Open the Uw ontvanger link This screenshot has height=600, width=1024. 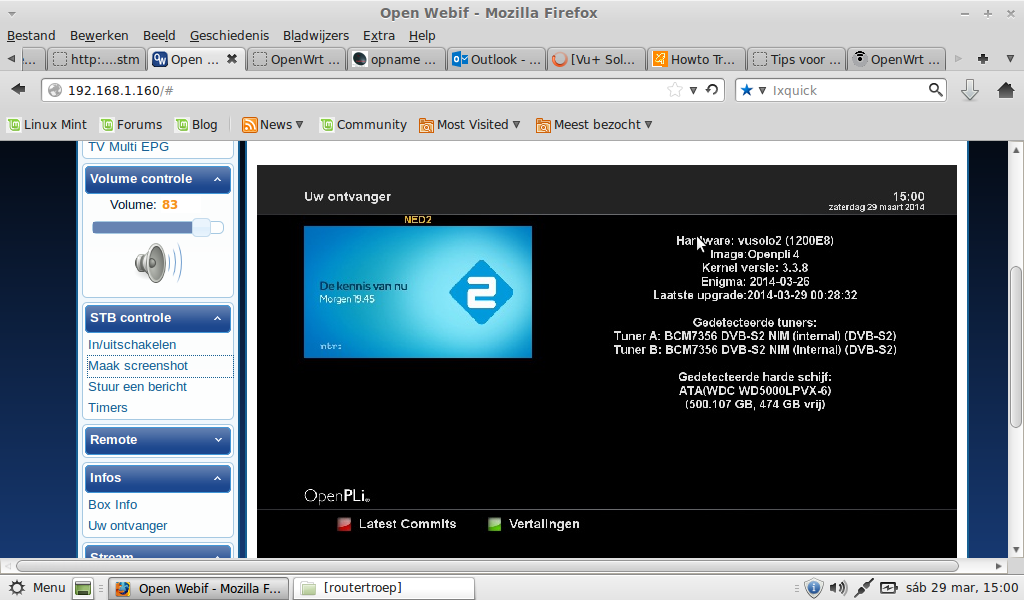[127, 526]
